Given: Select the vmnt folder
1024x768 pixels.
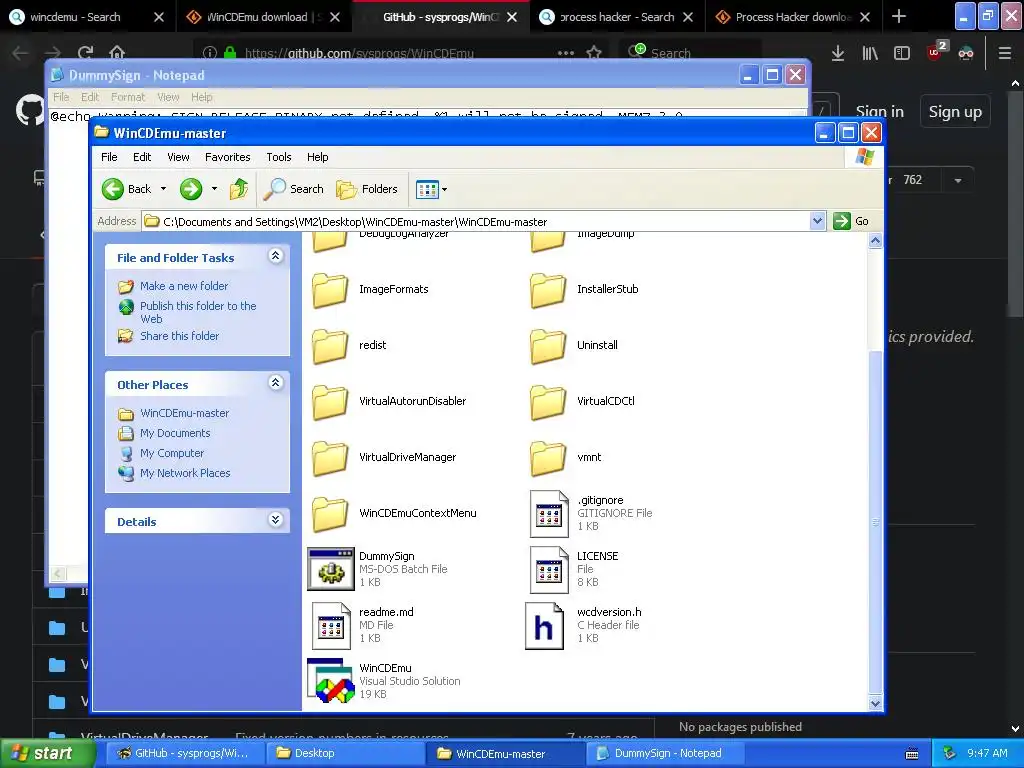Looking at the screenshot, I should click(566, 458).
